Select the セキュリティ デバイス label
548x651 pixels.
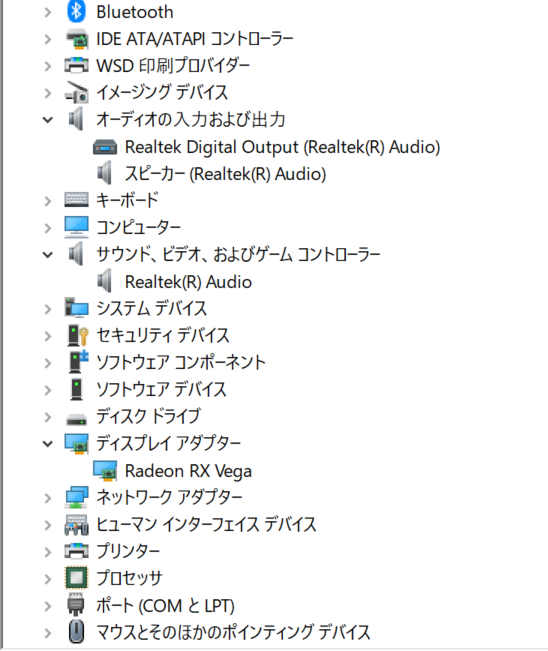point(163,335)
